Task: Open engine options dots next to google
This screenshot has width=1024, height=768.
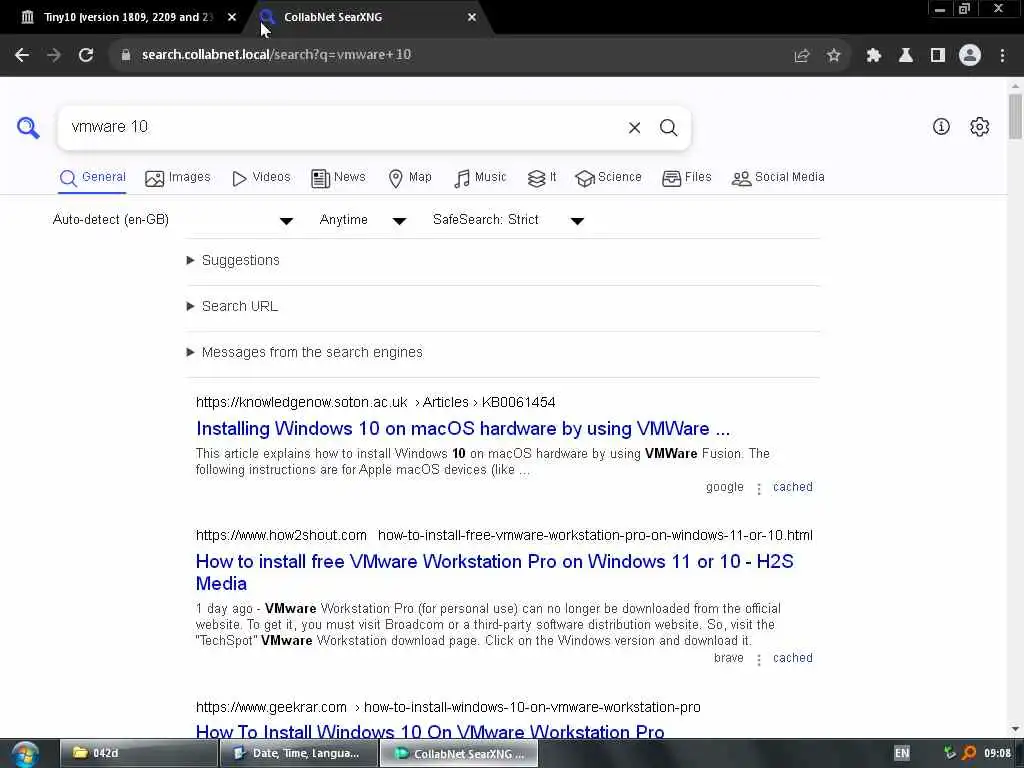Action: click(x=758, y=488)
